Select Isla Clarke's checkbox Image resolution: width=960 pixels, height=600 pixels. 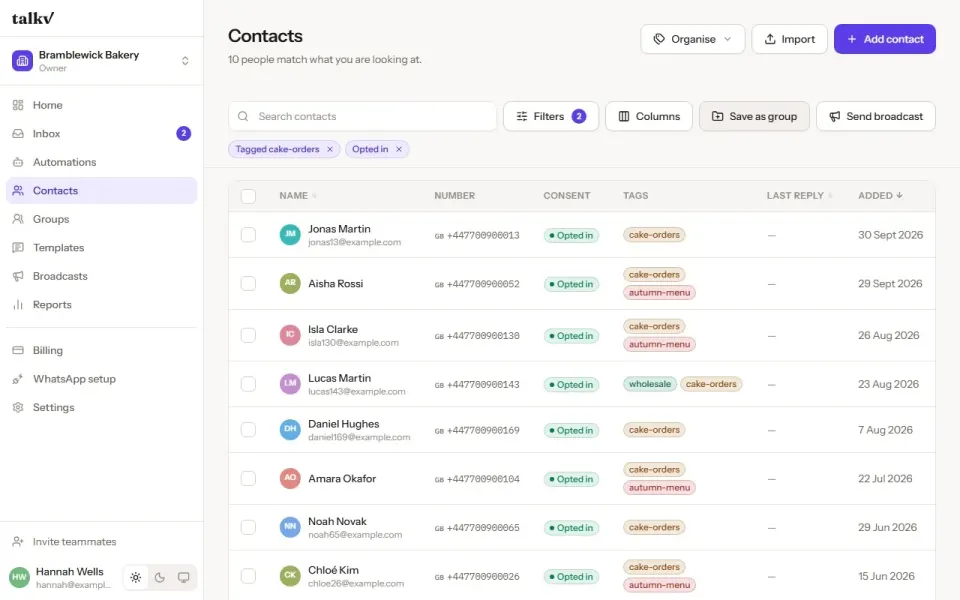pos(248,336)
